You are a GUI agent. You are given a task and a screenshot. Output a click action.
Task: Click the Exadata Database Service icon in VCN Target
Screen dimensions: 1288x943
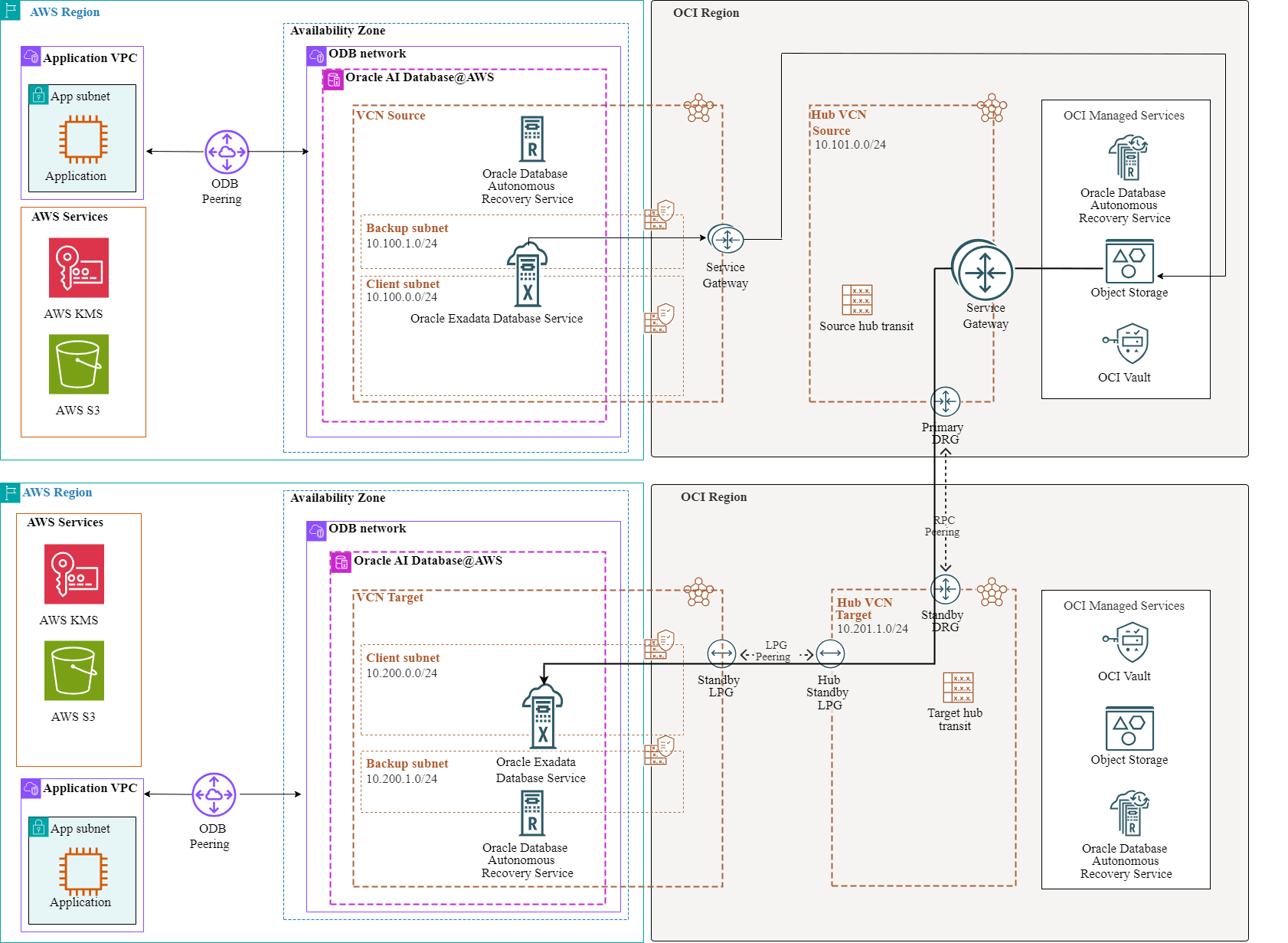pos(543,716)
